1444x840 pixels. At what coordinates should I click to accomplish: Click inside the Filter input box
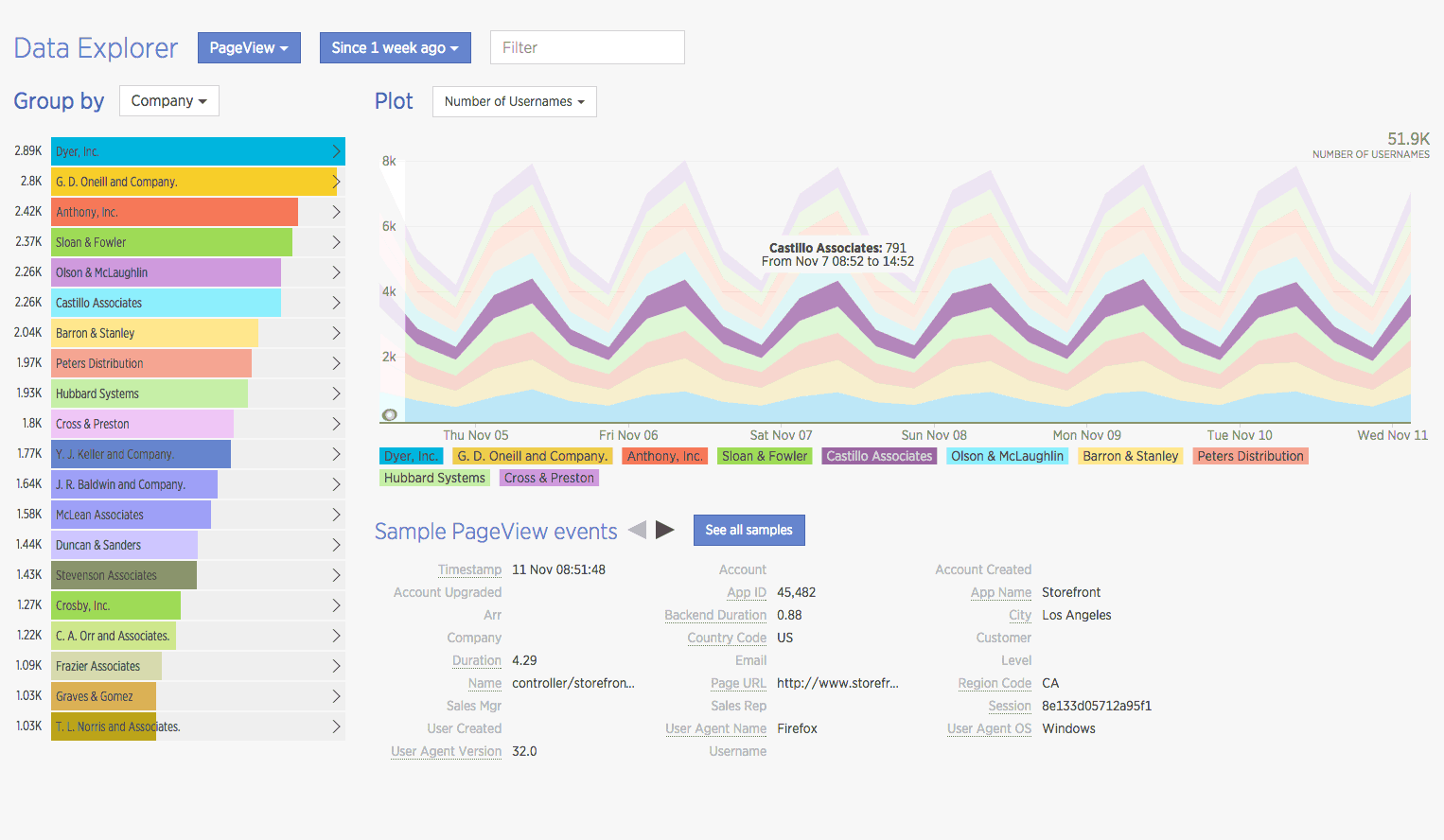point(587,46)
